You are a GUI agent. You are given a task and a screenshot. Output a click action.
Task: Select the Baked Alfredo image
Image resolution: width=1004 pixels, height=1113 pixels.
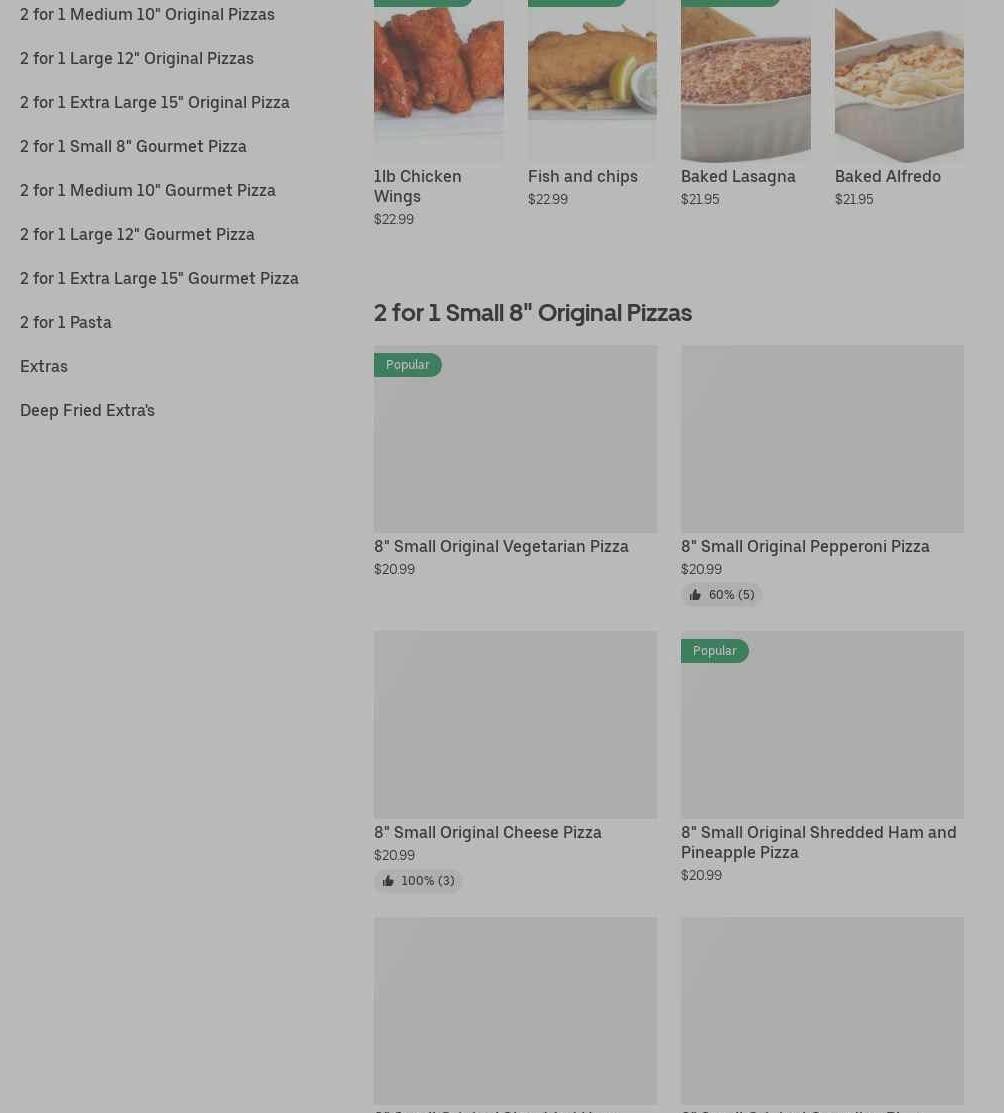click(x=898, y=80)
